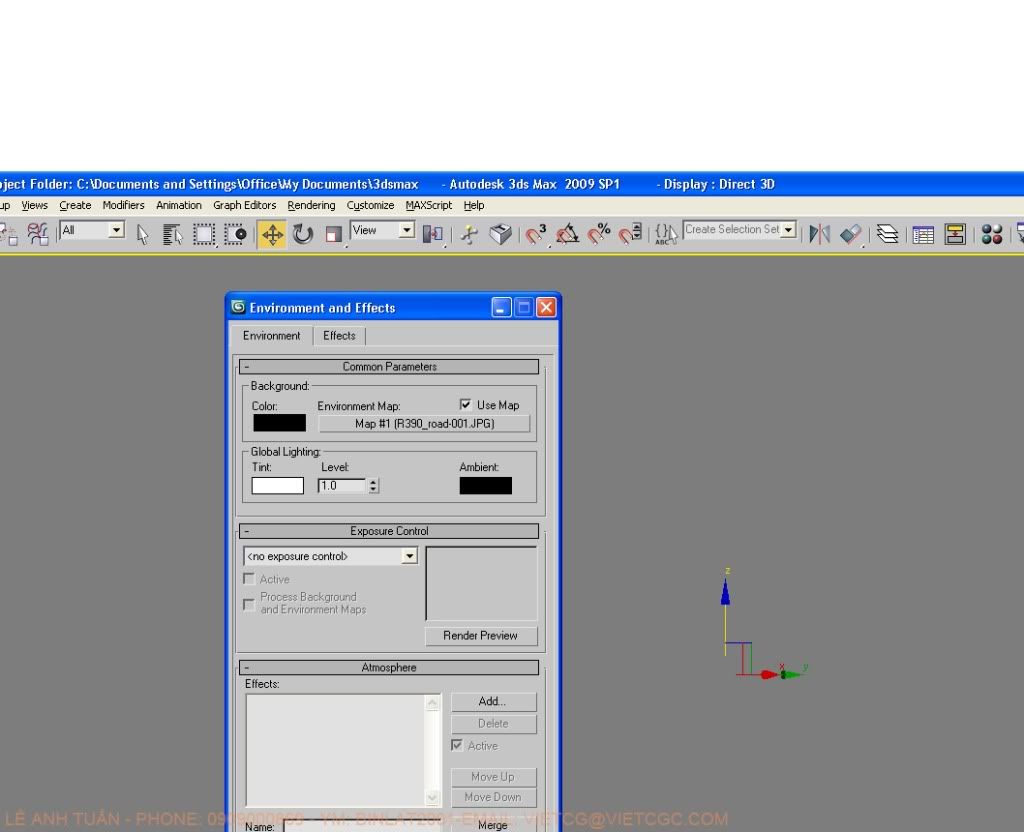Switch to the Effects tab
The image size is (1024, 832).
339,336
